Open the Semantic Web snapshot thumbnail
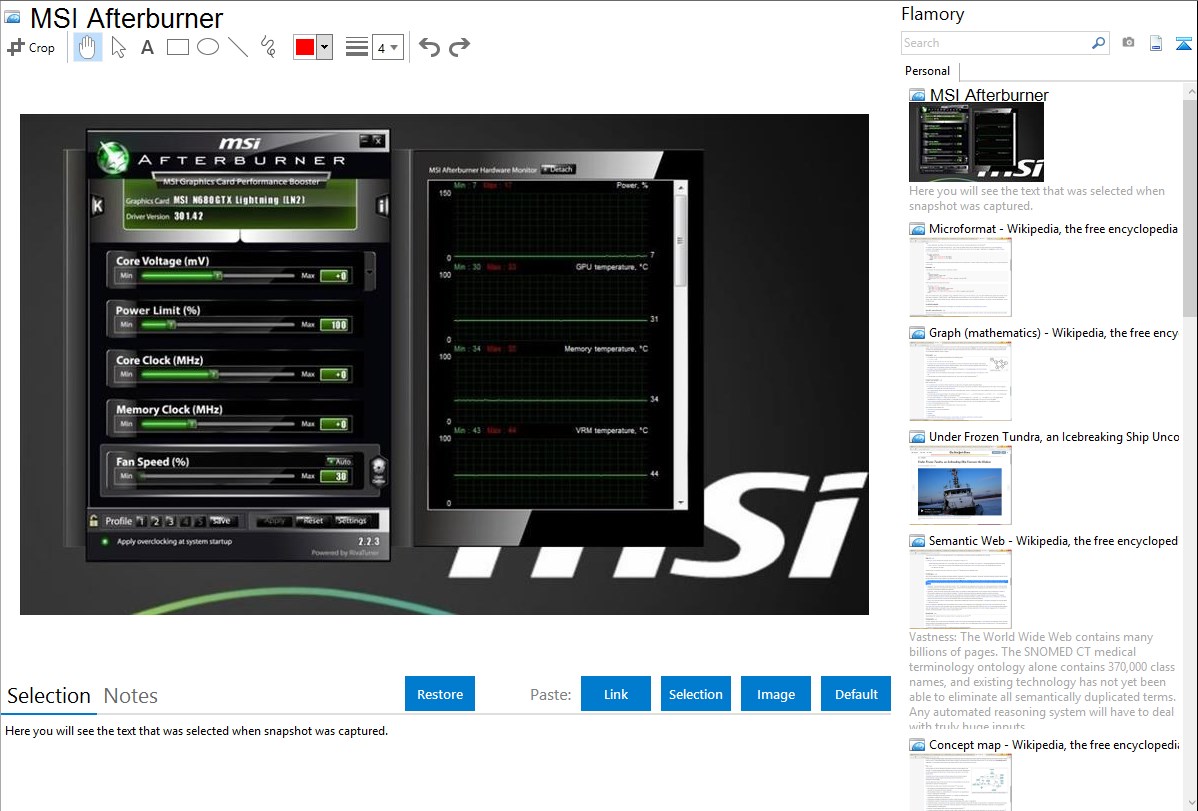This screenshot has width=1198, height=811. coord(960,589)
